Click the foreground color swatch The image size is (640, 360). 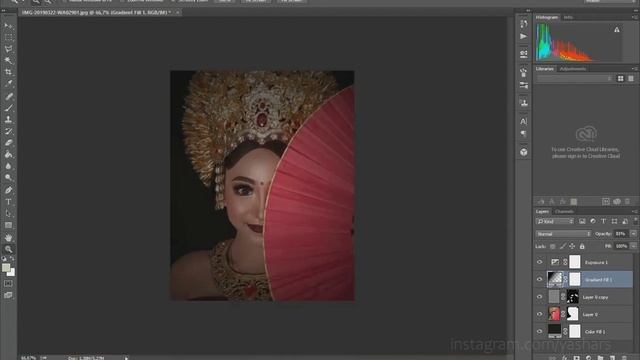(6, 268)
